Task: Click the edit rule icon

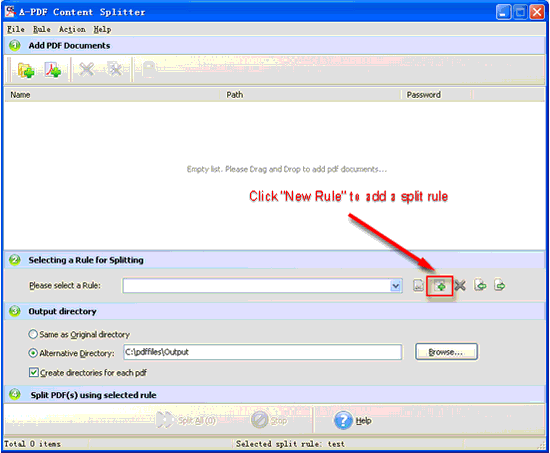Action: 418,286
